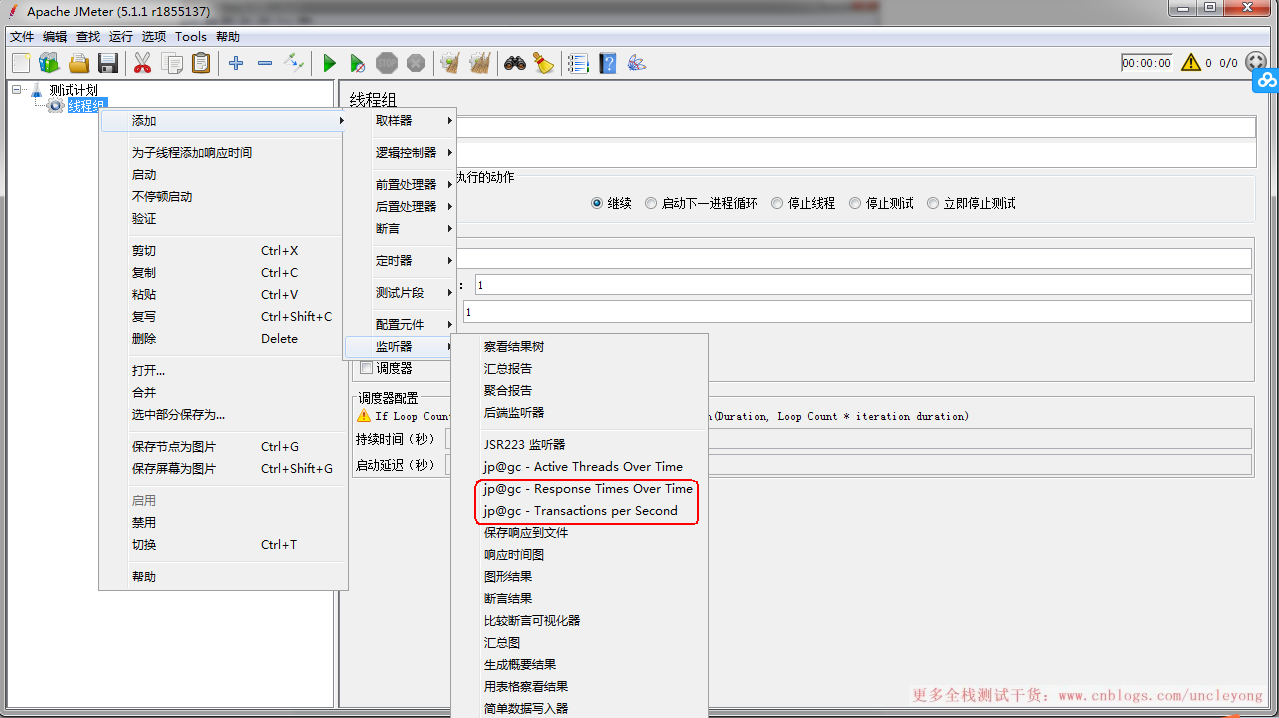Screen dimensions: 1279x718
Task: Click the Plugins Manager feather icon
Action: [x=636, y=63]
